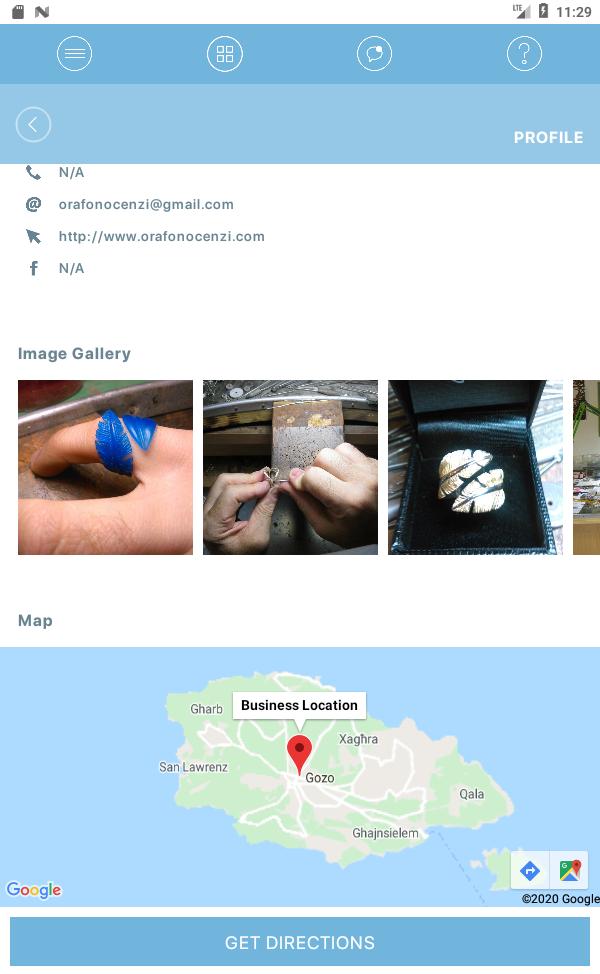Tap the Facebook icon in contact list
The height and width of the screenshot is (974, 600).
34,268
